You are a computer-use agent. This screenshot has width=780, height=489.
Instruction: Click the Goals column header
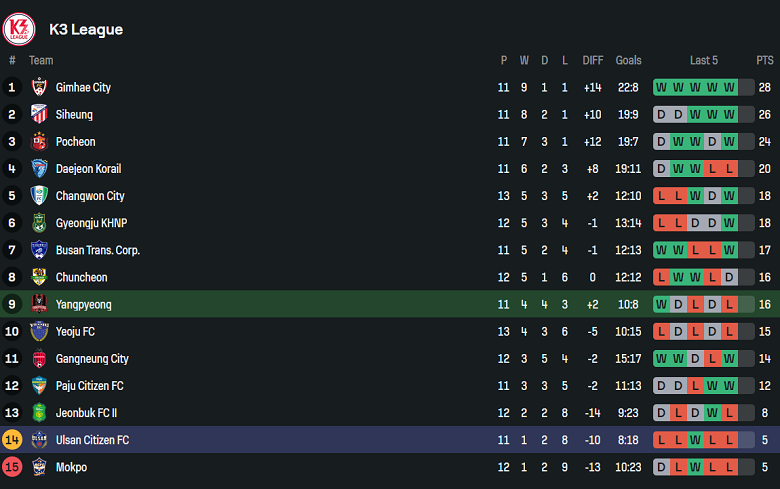[x=629, y=60]
